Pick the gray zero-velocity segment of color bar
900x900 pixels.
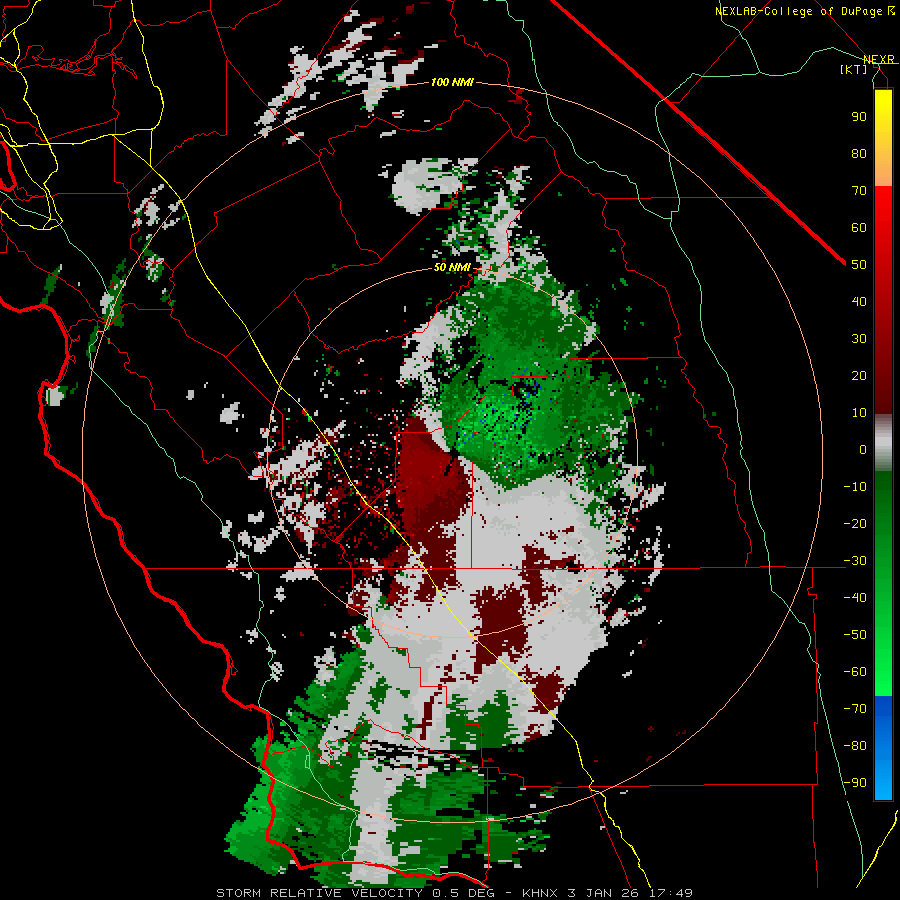[883, 443]
